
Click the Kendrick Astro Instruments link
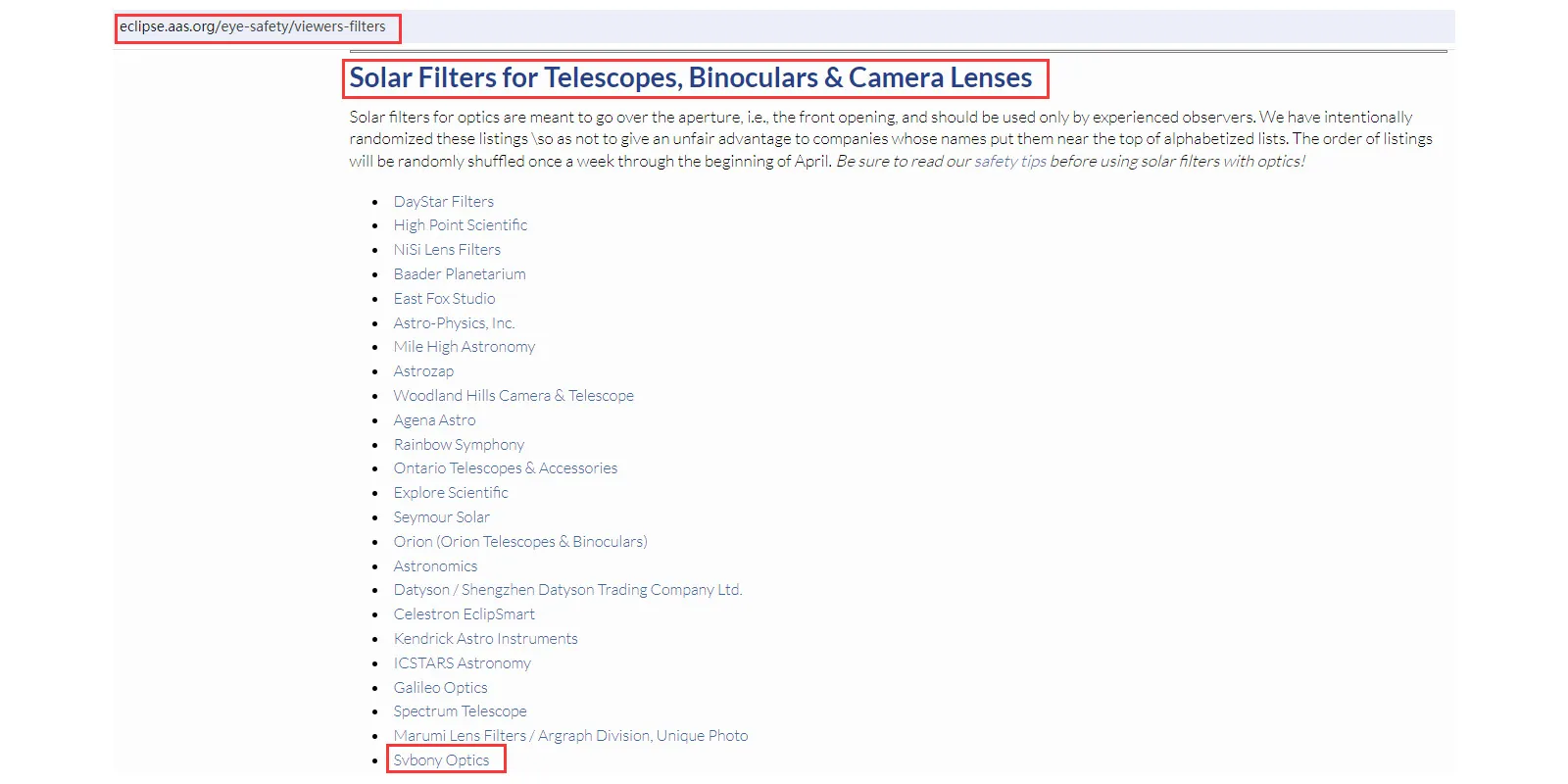(485, 639)
